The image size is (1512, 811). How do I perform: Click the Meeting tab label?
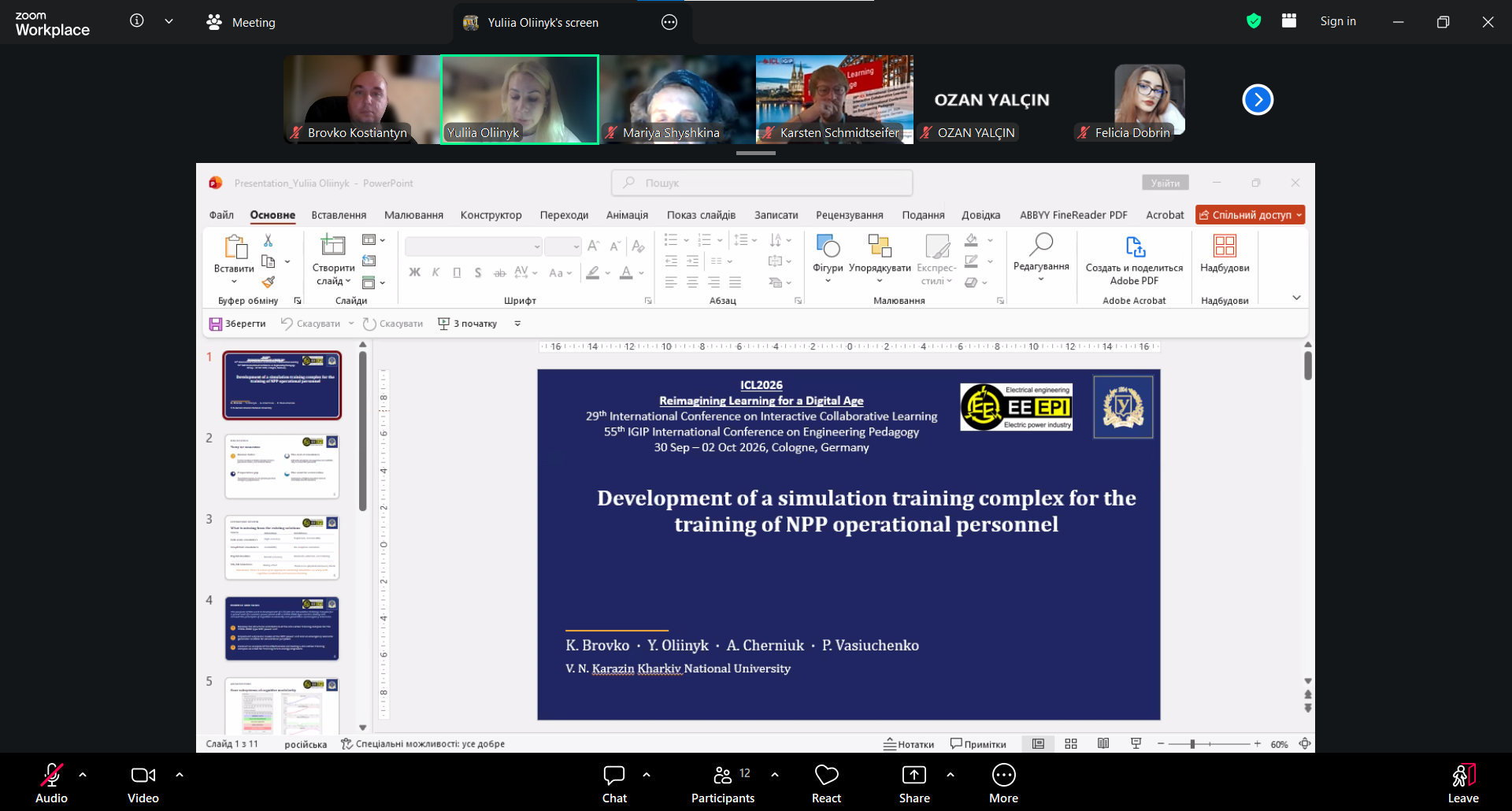click(x=254, y=23)
